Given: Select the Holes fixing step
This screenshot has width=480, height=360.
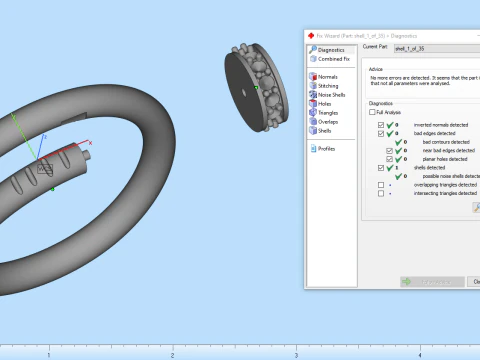Looking at the screenshot, I should click(x=320, y=104).
